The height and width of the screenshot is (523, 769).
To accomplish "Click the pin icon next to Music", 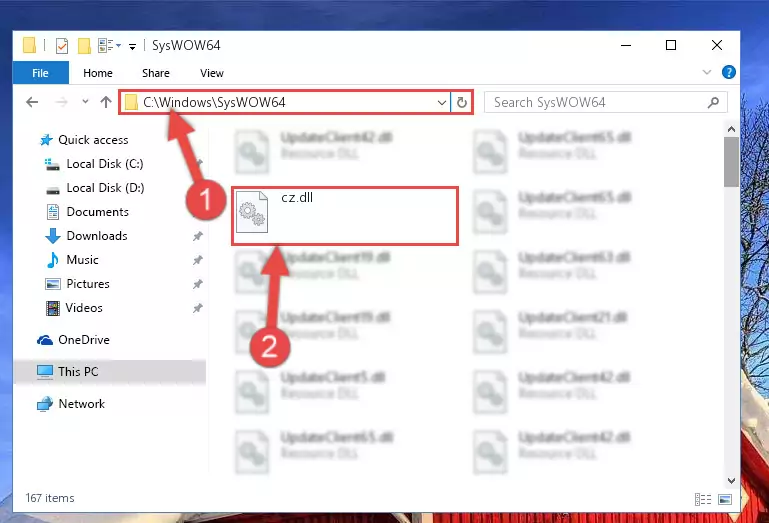I will pos(198,260).
